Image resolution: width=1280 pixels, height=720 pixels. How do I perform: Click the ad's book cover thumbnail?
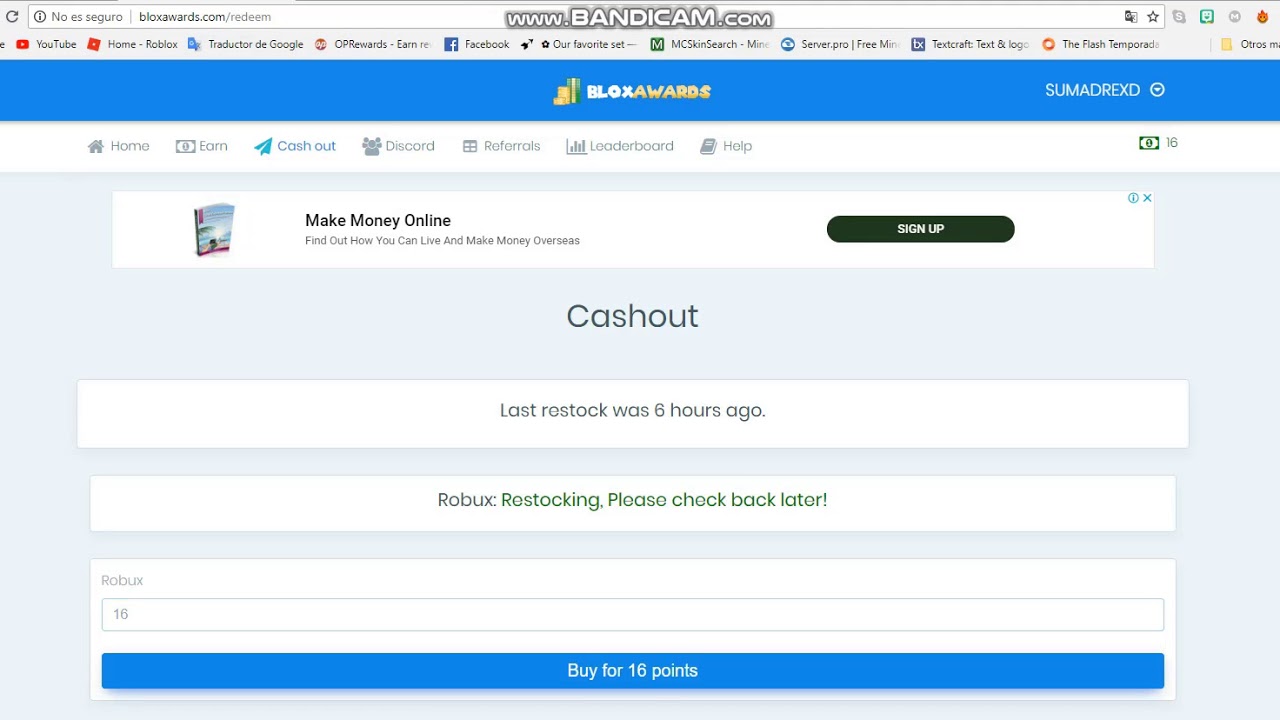pos(213,230)
